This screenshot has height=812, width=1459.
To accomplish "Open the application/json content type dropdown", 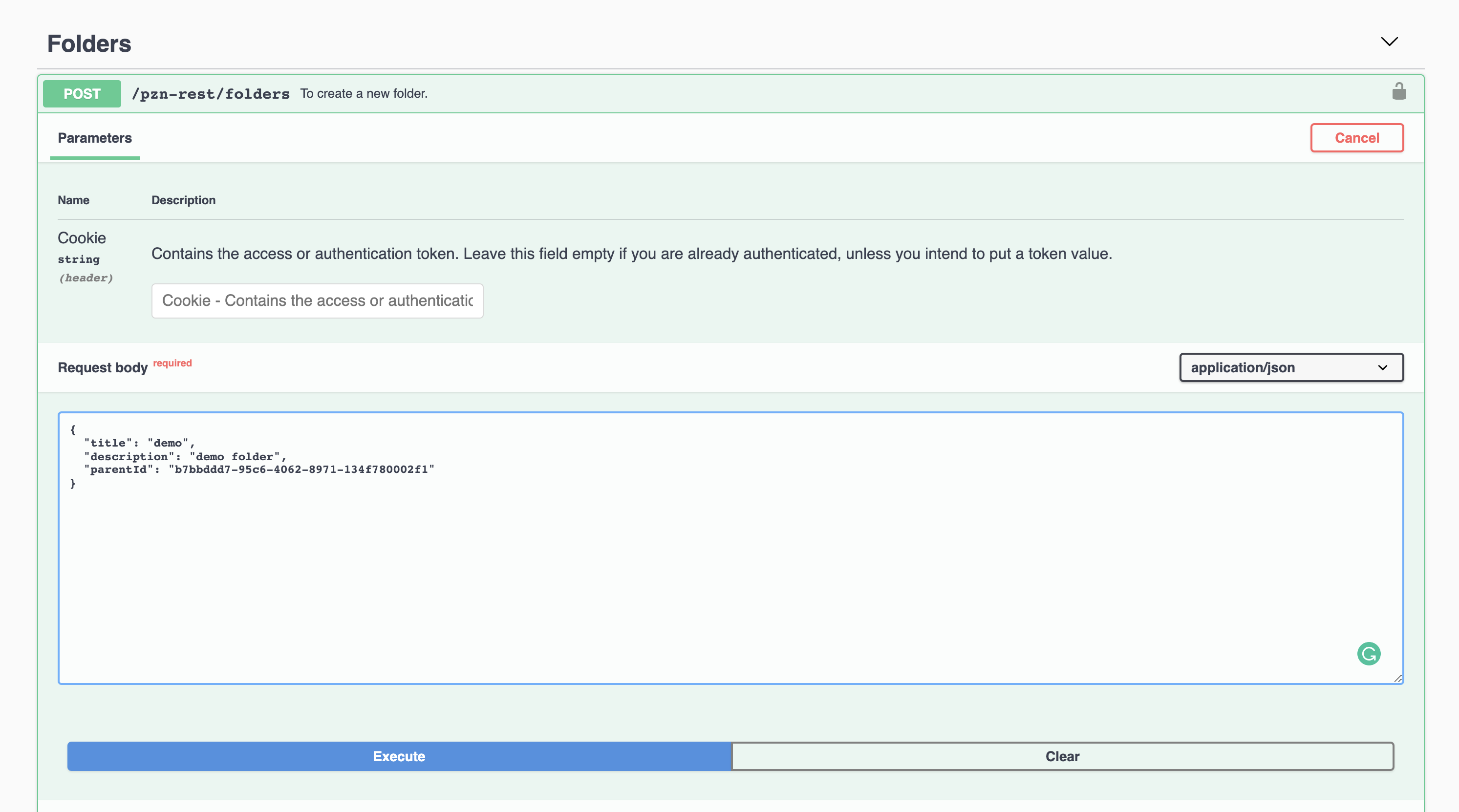I will (x=1291, y=367).
